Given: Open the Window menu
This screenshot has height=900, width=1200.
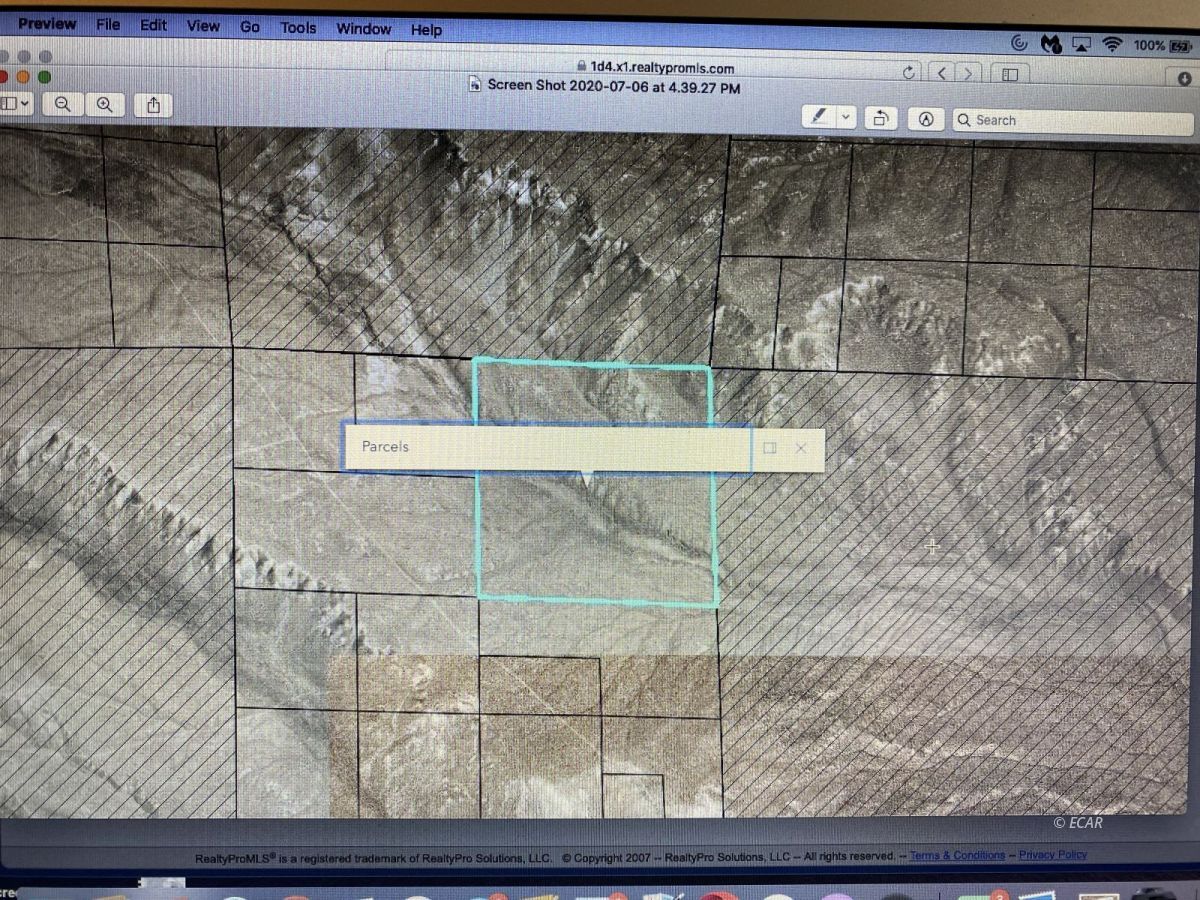Looking at the screenshot, I should (363, 29).
